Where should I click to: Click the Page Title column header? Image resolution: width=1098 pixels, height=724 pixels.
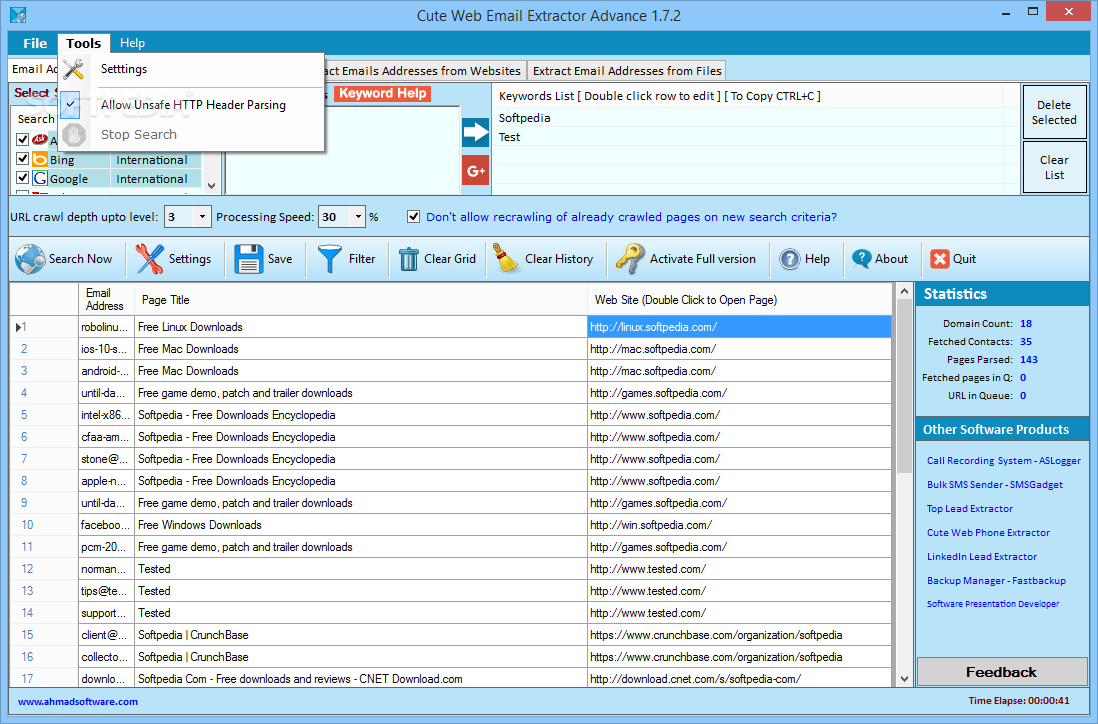361,300
